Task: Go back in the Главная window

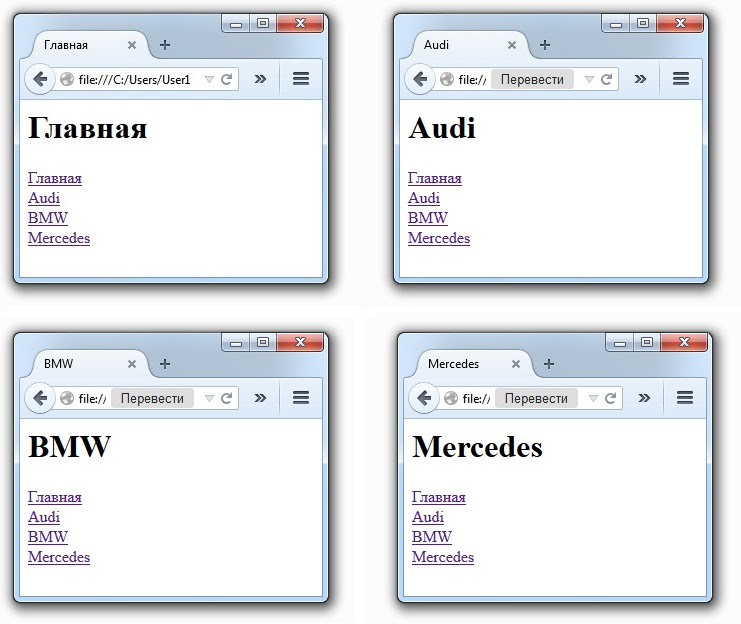Action: point(40,79)
